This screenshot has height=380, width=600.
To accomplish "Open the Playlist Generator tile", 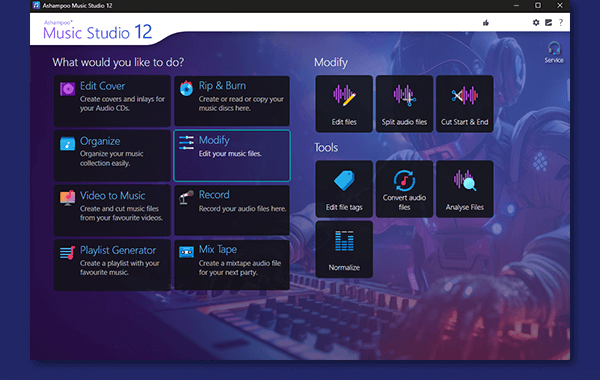I will click(x=112, y=265).
